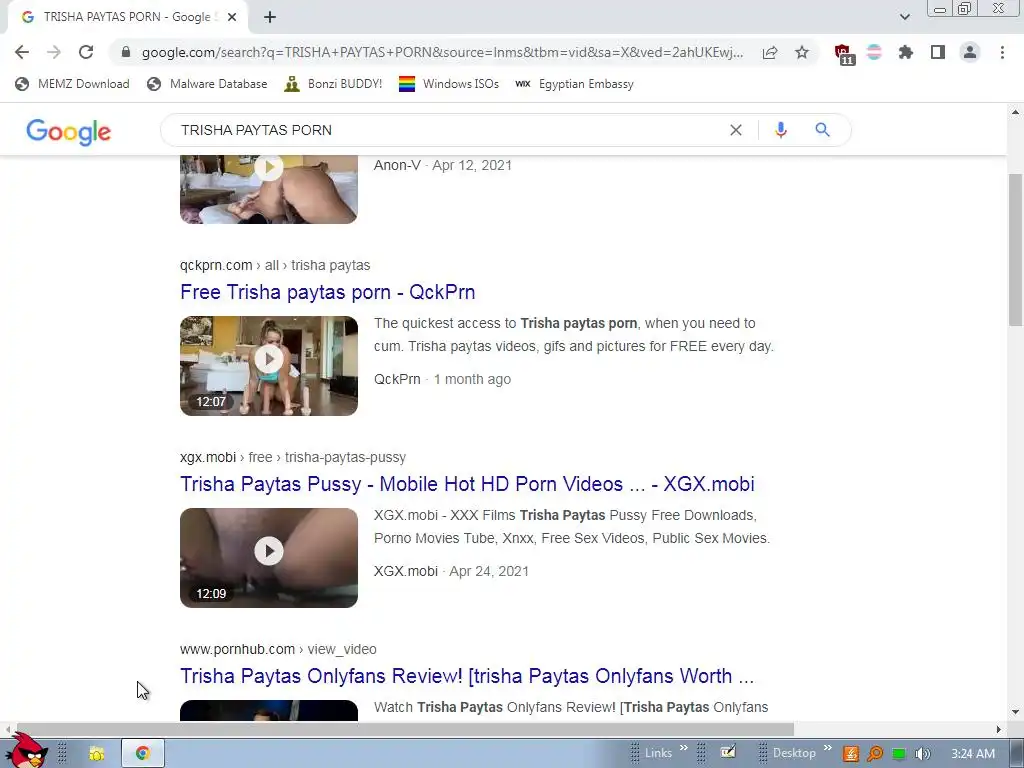Image resolution: width=1024 pixels, height=768 pixels.
Task: Select the text 'Apr 24, 2021'
Action: coord(489,571)
